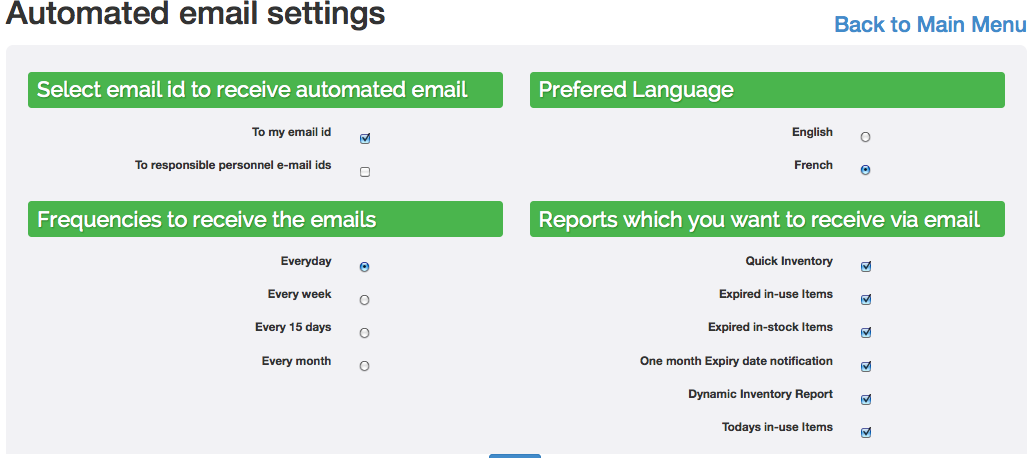Select English as preferred language
The height and width of the screenshot is (458, 1031).
(x=865, y=137)
